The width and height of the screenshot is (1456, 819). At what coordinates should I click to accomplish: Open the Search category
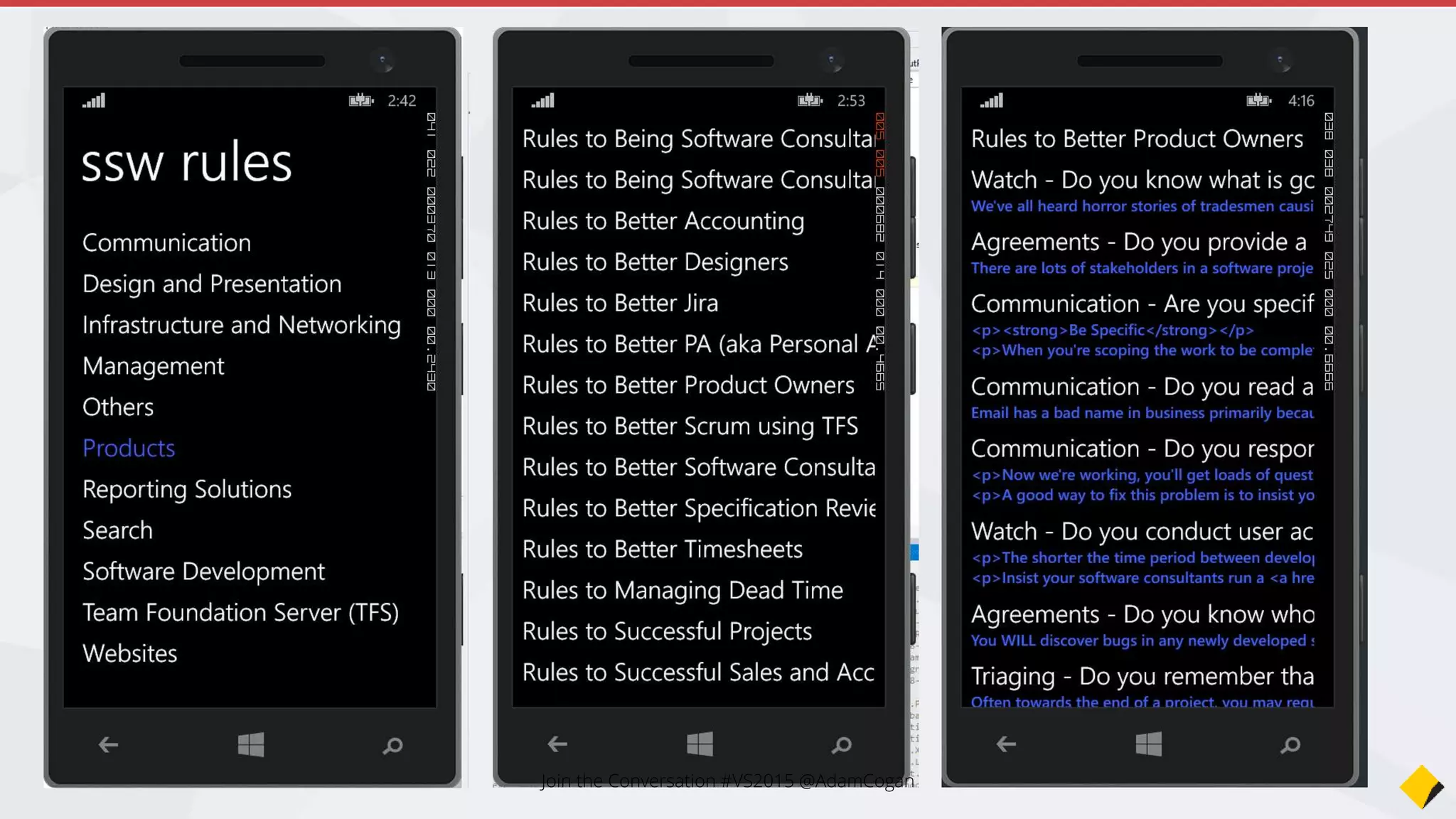117,530
